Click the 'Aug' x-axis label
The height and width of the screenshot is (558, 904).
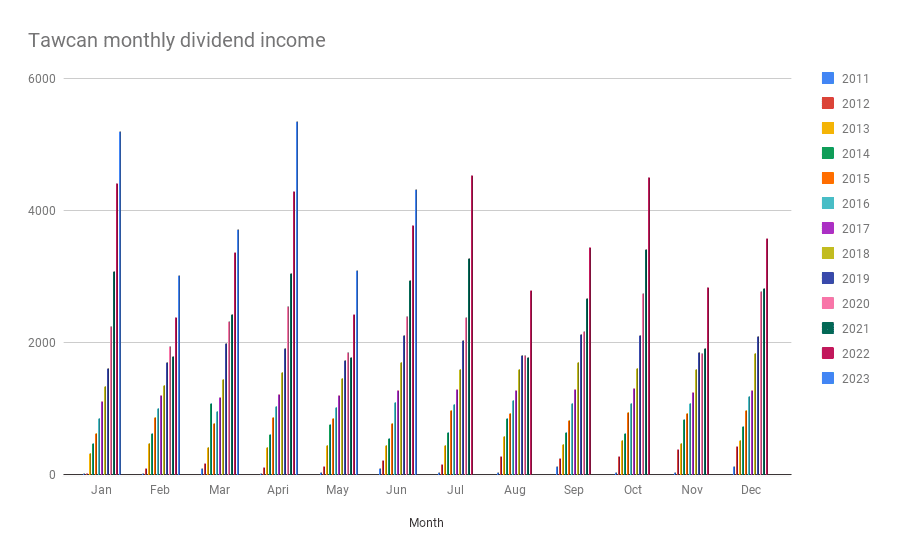tap(515, 490)
